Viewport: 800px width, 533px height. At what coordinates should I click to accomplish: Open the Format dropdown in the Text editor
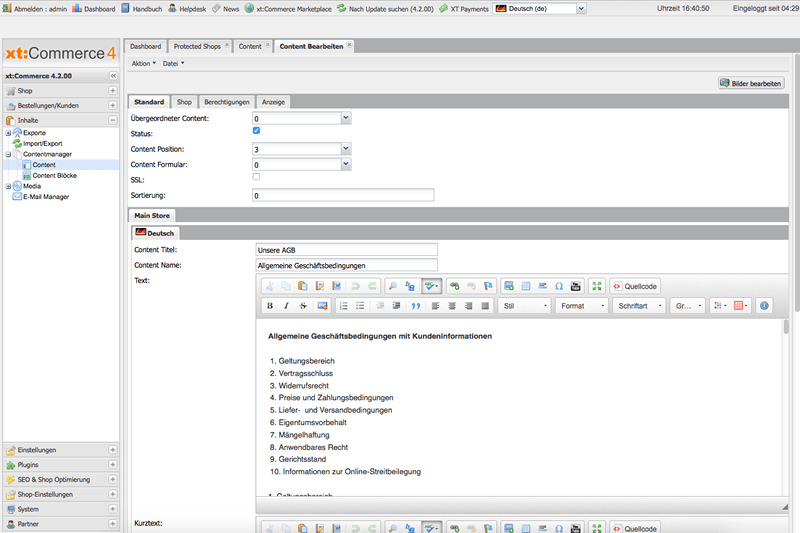click(x=582, y=306)
